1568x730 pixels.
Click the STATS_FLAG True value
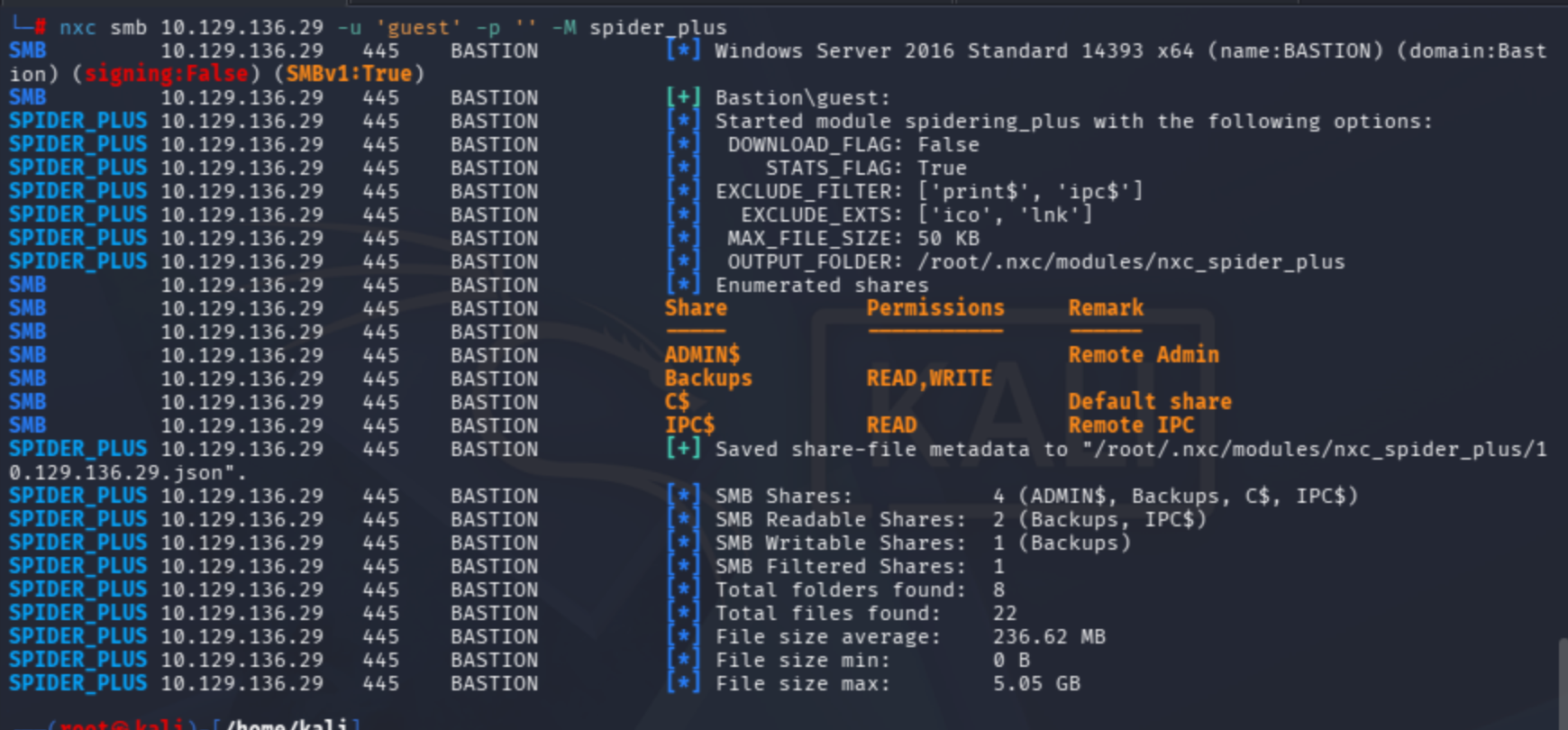(942, 168)
